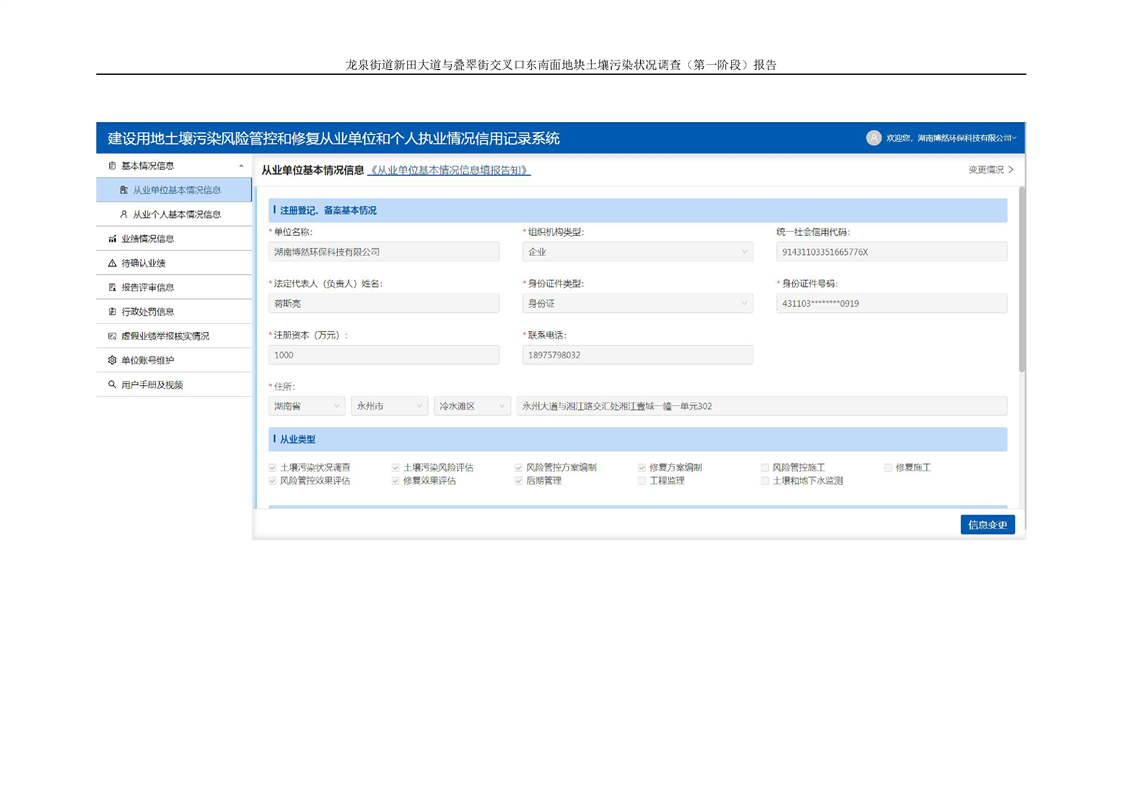Click the 信息变更 button

point(987,525)
